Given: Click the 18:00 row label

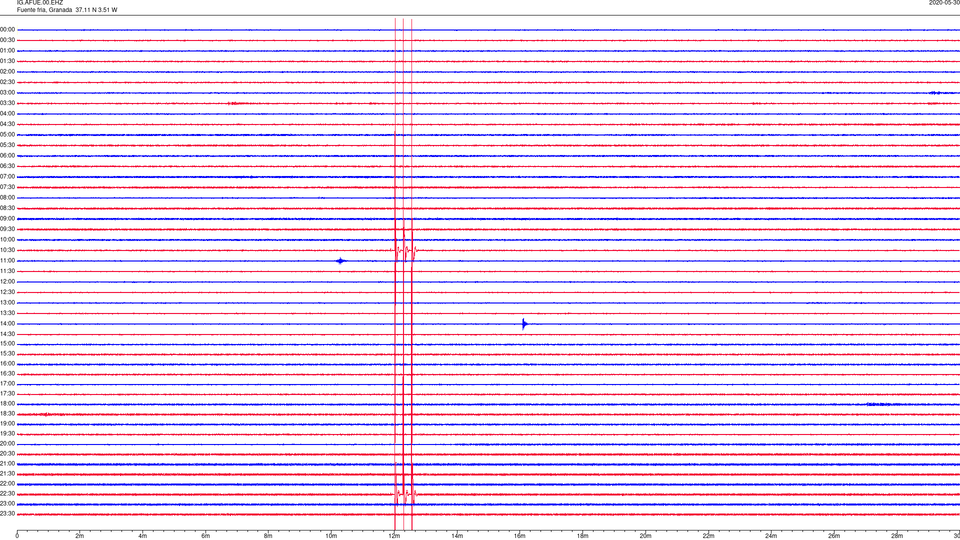Looking at the screenshot, I should [x=7, y=404].
